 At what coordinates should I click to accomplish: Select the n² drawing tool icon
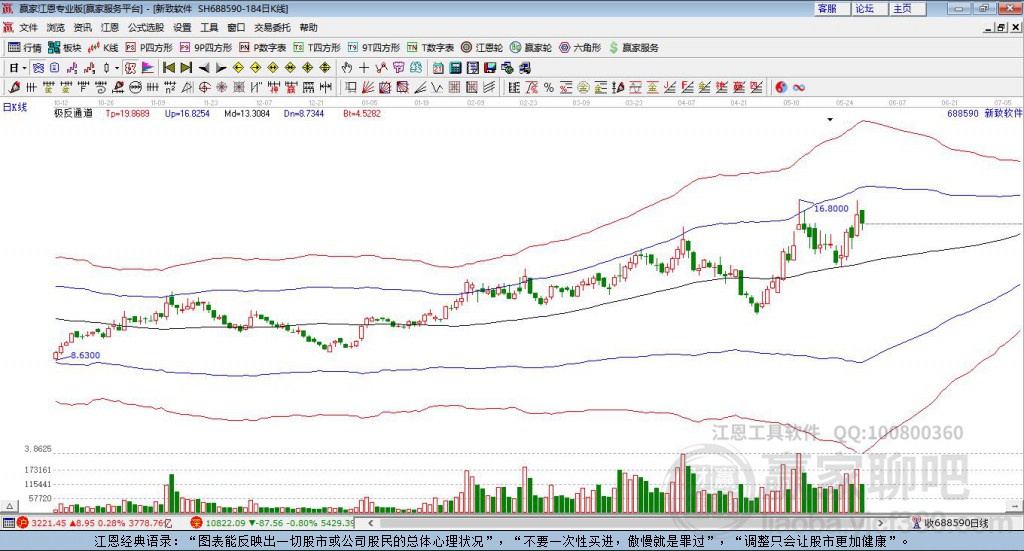click(170, 87)
